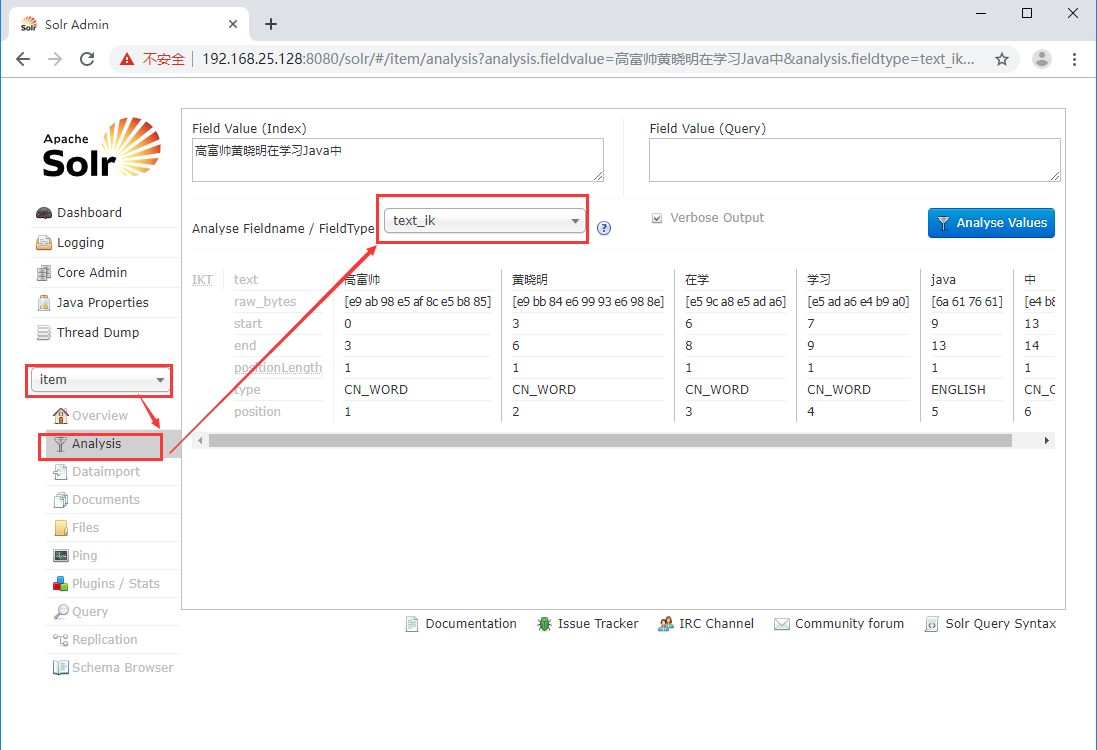
Task: Click the blue help question mark icon
Action: click(604, 228)
